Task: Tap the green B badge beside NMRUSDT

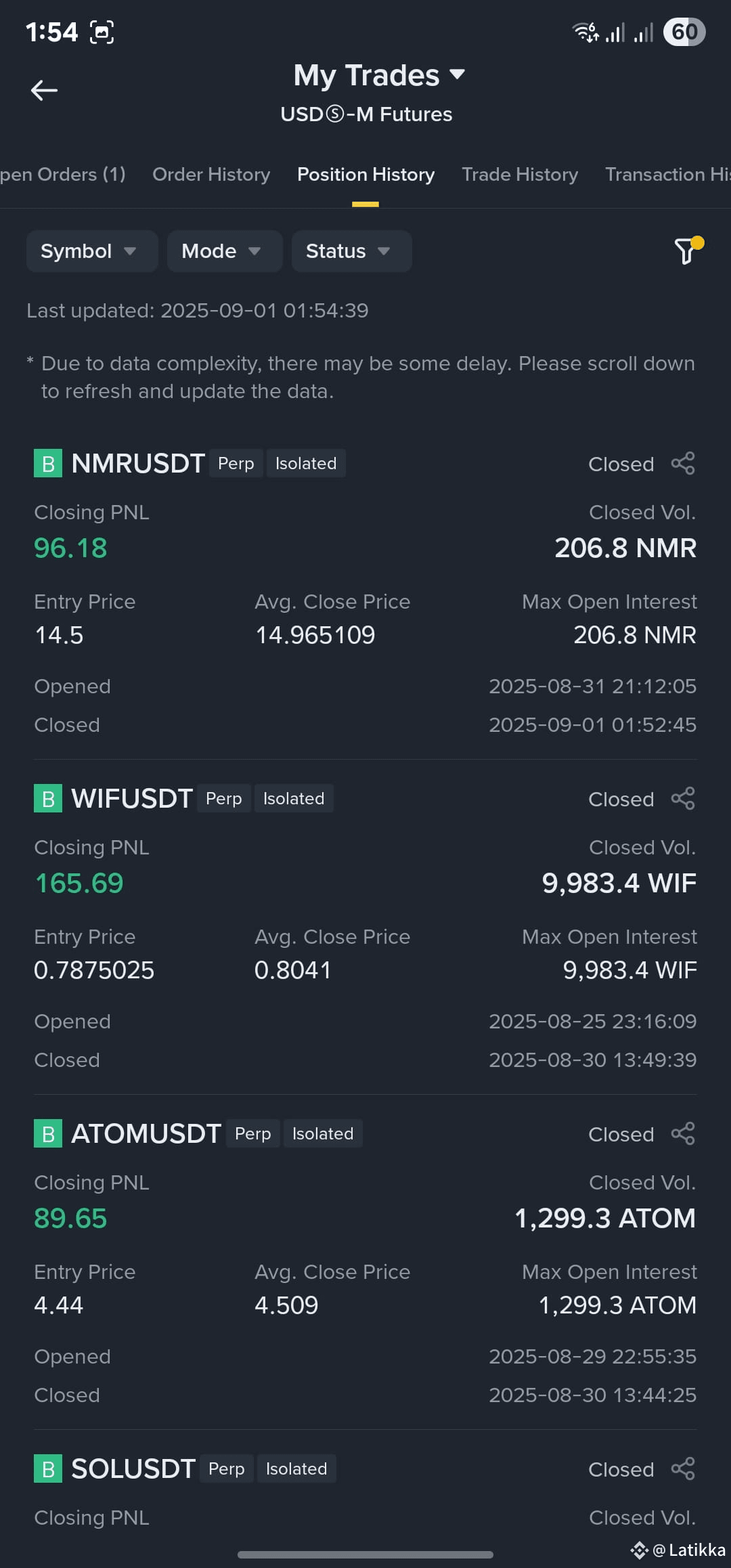Action: click(x=48, y=464)
